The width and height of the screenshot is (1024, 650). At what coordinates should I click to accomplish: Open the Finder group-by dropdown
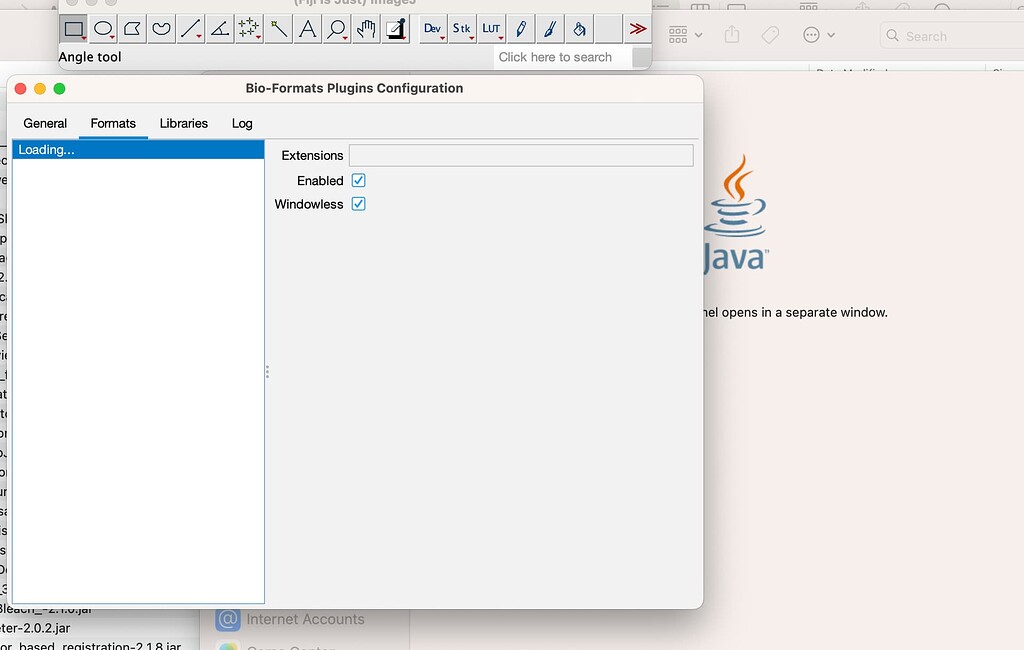pos(686,35)
